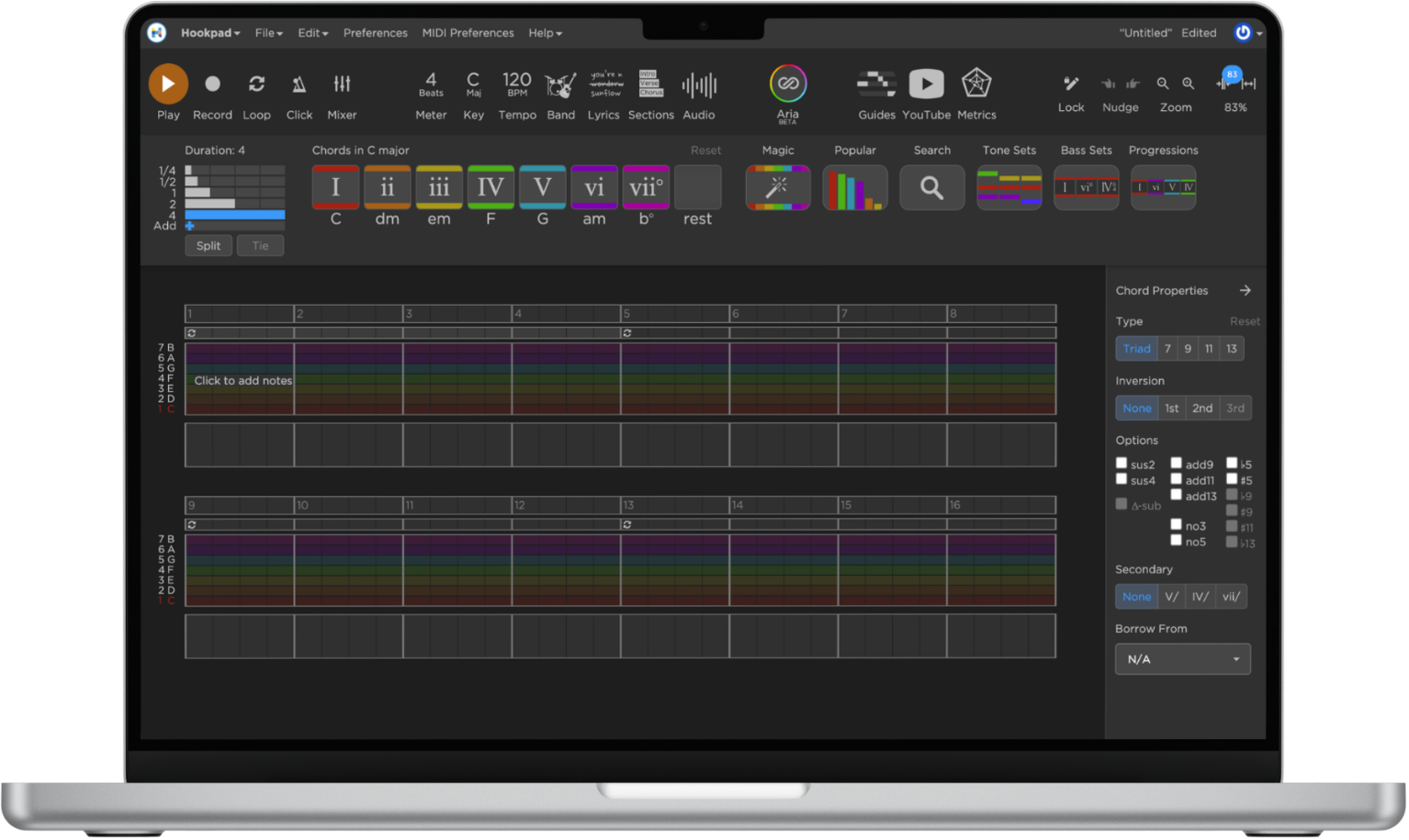The image size is (1409, 840).
Task: Add the vi chord (am)
Action: click(594, 187)
